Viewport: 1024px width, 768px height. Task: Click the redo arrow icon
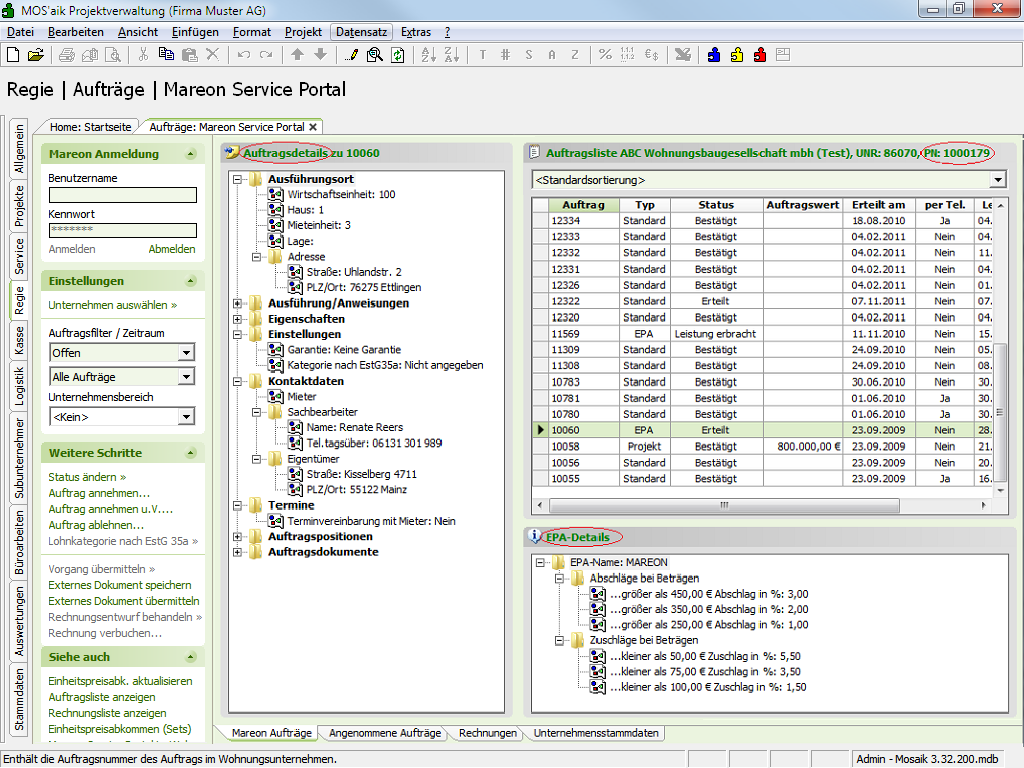[x=266, y=55]
